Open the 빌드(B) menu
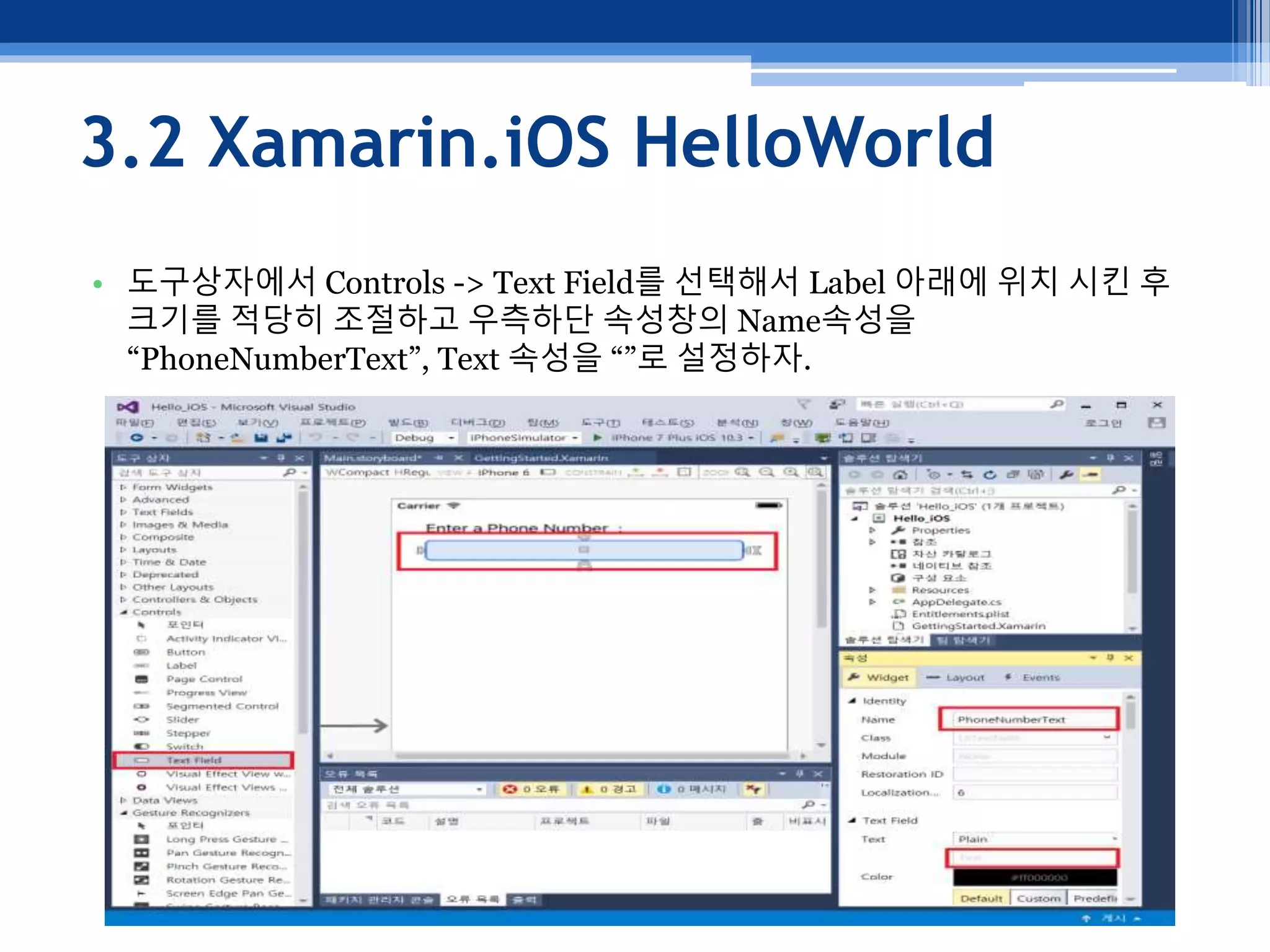This screenshot has height=952, width=1270. coord(408,423)
